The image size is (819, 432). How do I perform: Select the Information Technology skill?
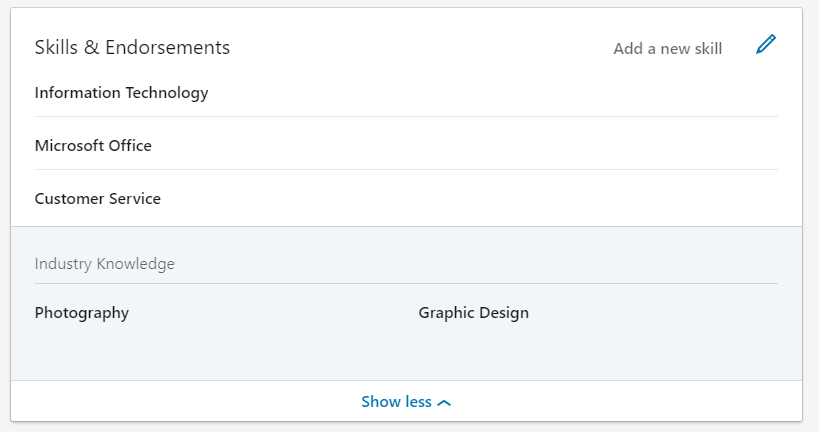tap(121, 93)
